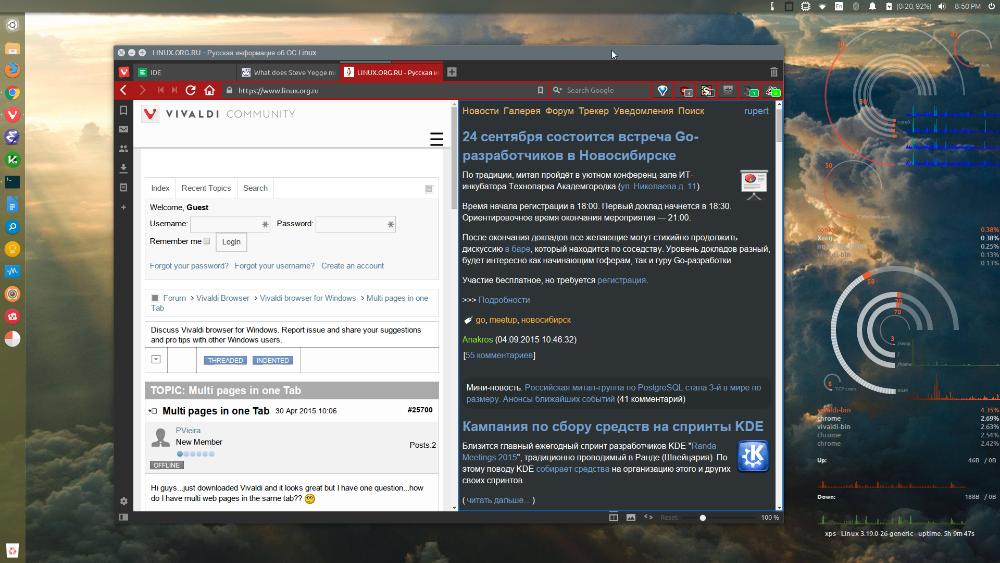Switch to the IDE tab

184,72
